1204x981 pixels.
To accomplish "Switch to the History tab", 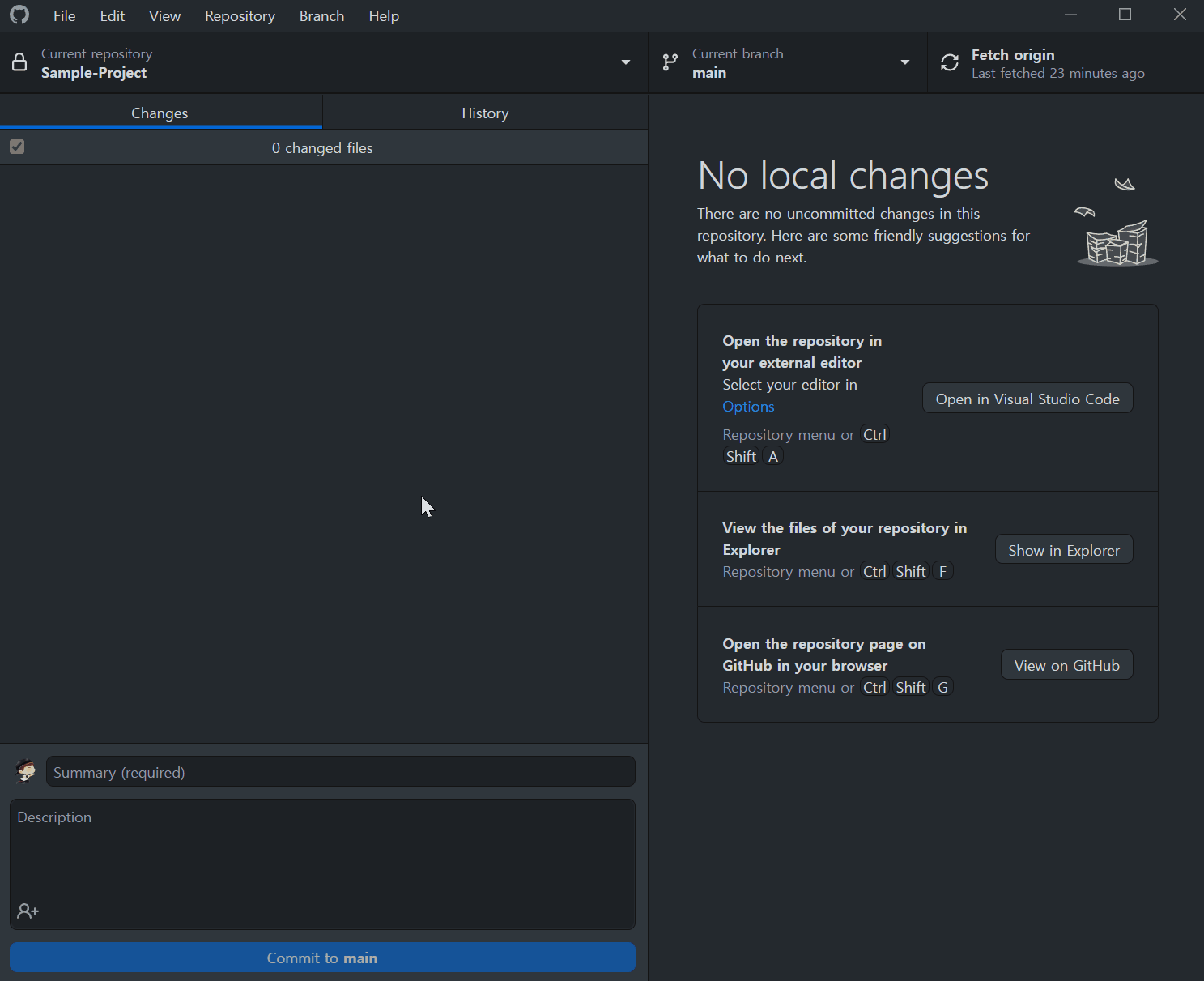I will click(486, 113).
